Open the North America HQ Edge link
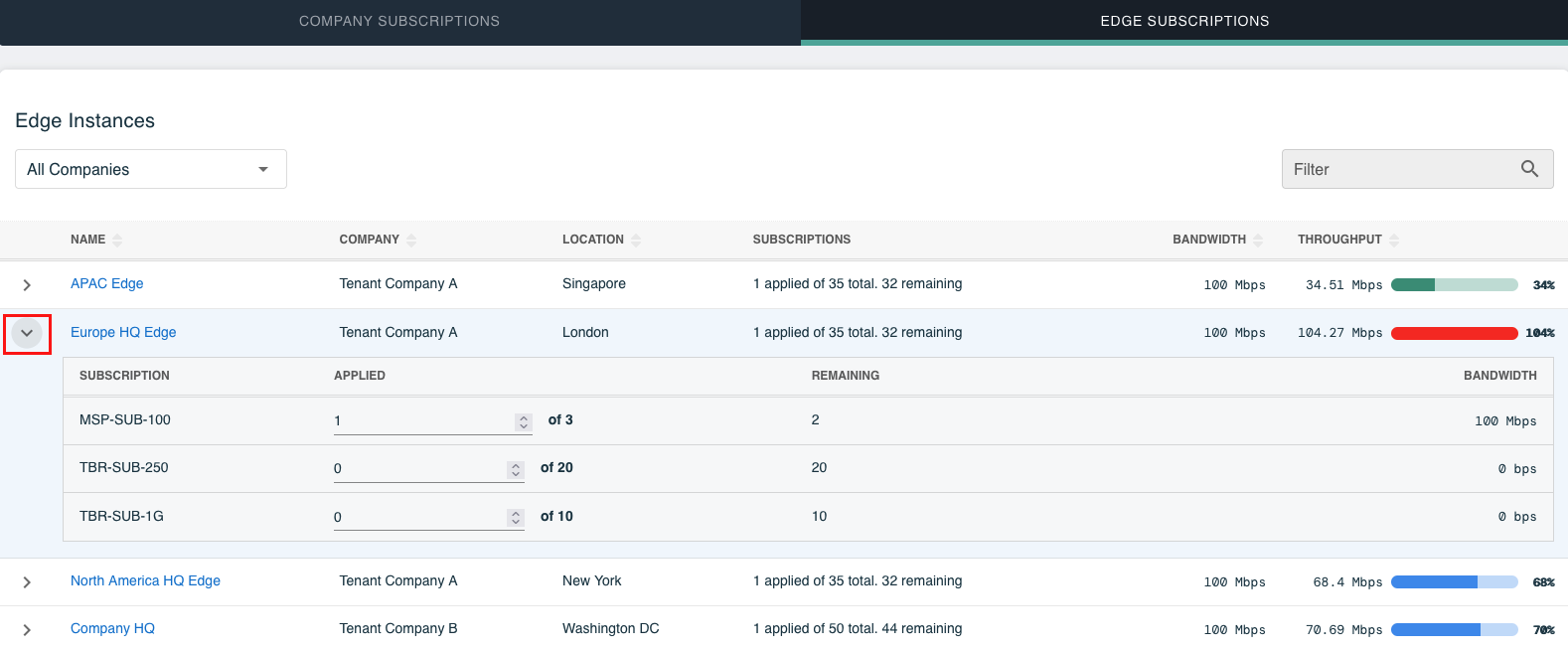This screenshot has width=1568, height=653. (x=145, y=580)
